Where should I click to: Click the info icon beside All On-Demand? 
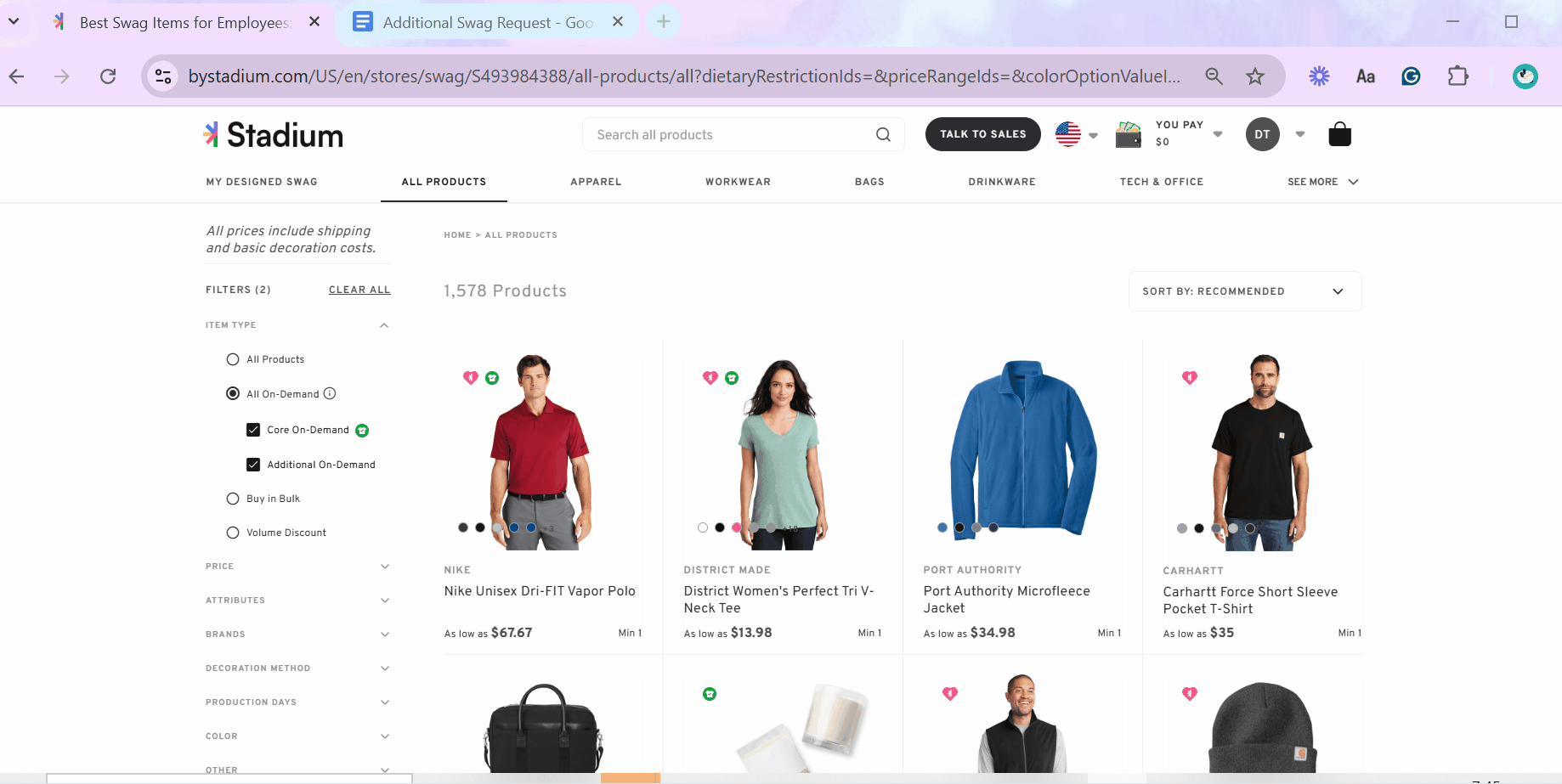(x=330, y=393)
